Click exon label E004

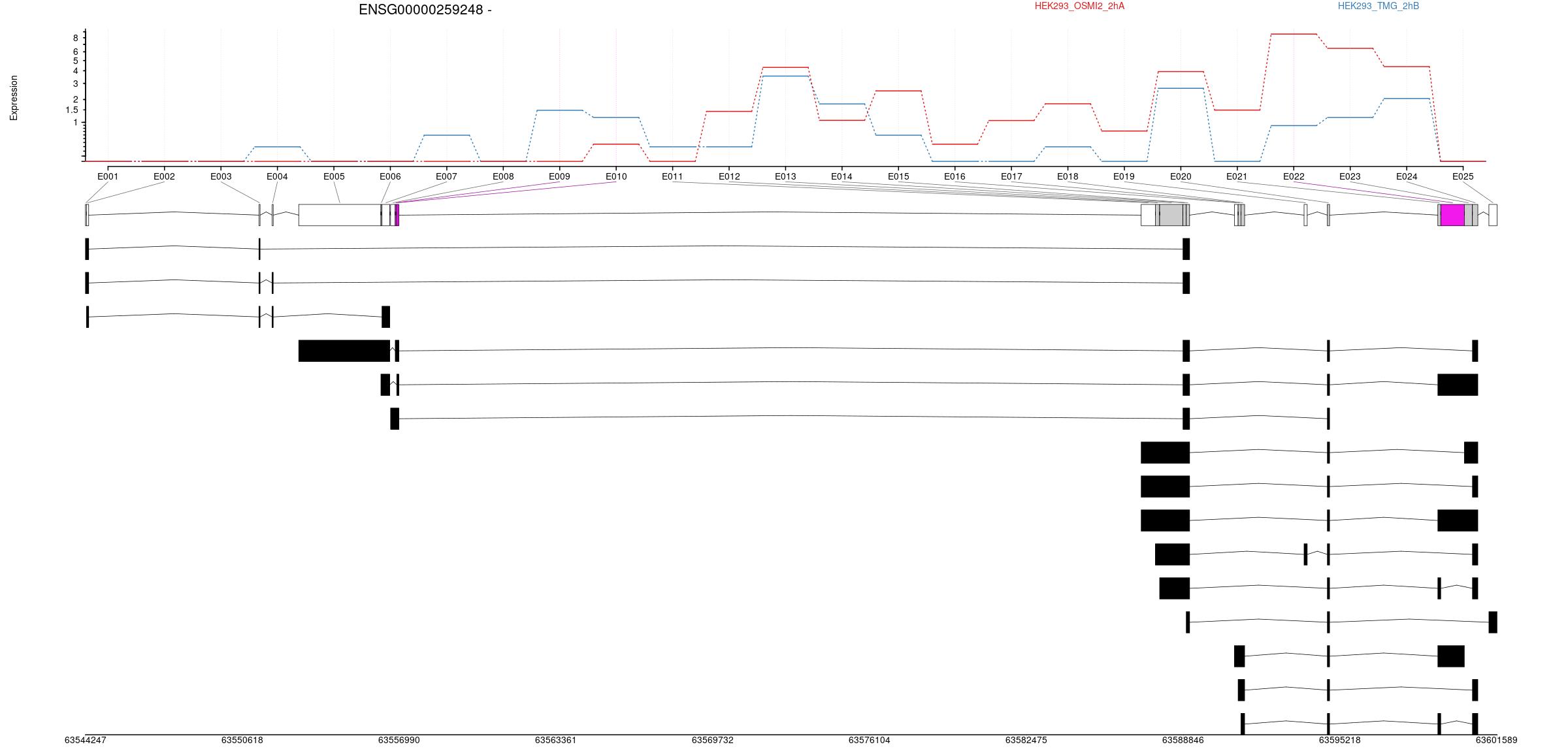click(x=277, y=176)
